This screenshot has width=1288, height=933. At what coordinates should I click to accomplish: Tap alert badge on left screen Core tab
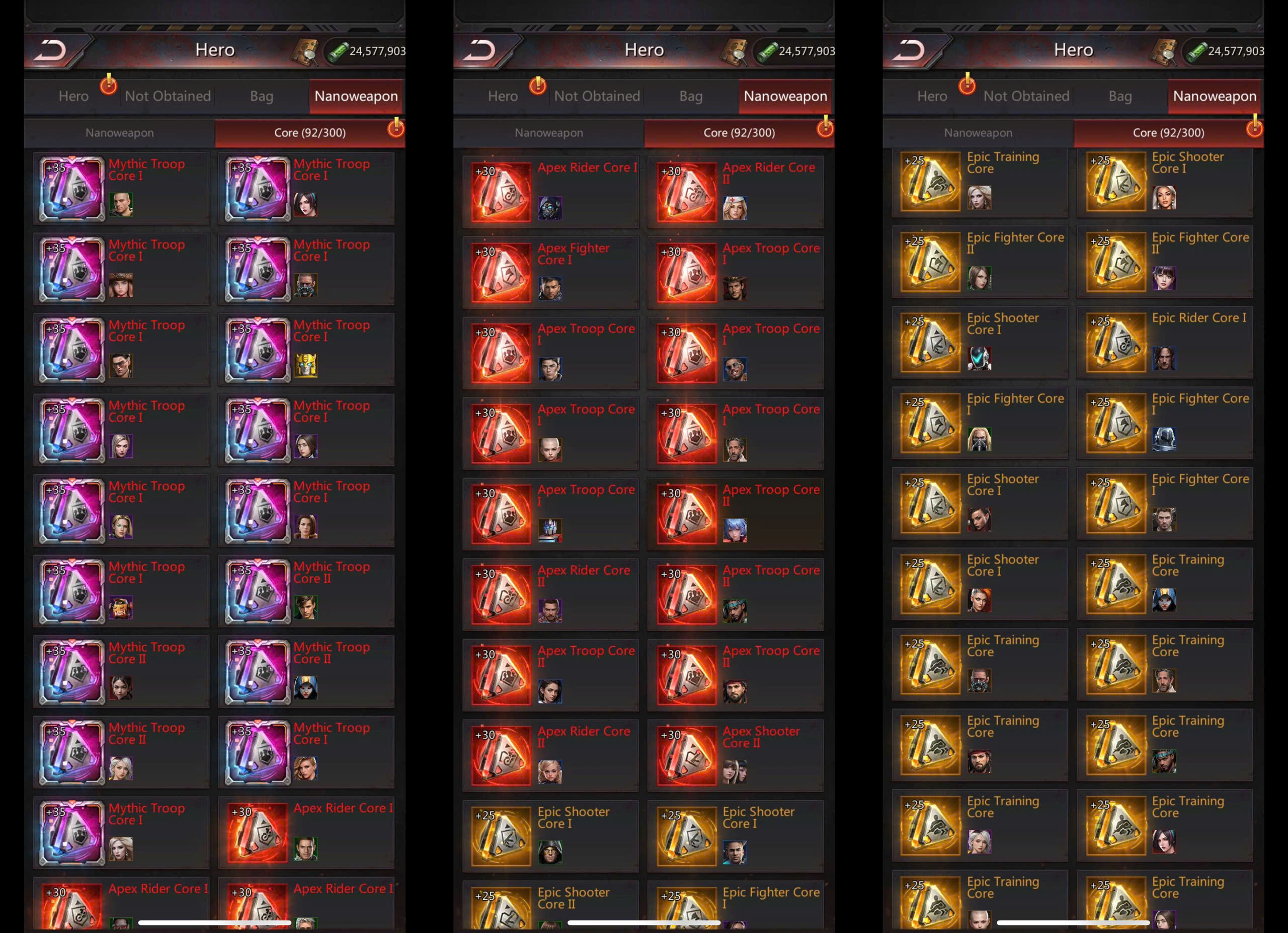396,127
